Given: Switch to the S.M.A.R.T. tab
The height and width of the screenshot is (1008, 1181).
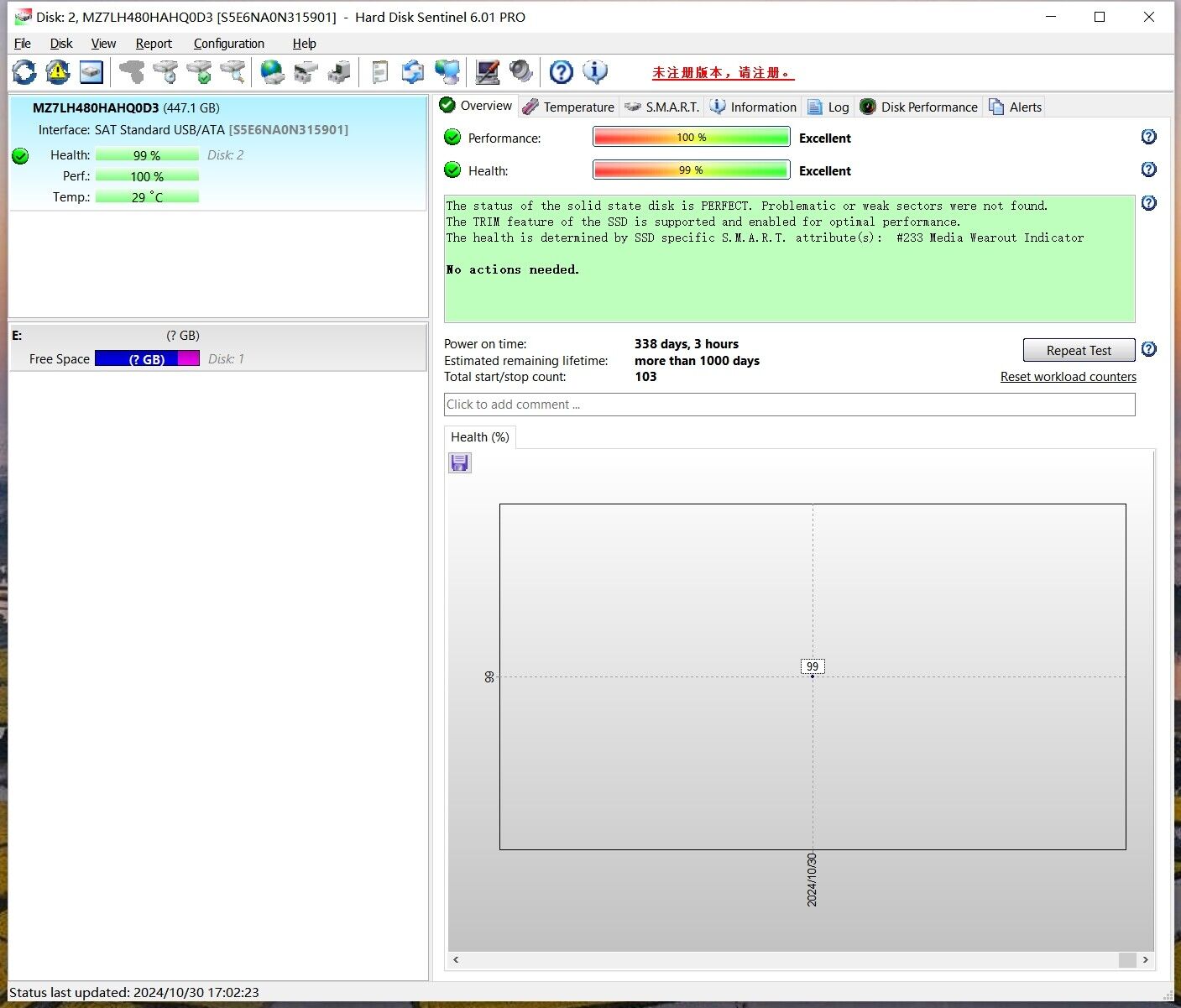Looking at the screenshot, I should click(x=661, y=107).
